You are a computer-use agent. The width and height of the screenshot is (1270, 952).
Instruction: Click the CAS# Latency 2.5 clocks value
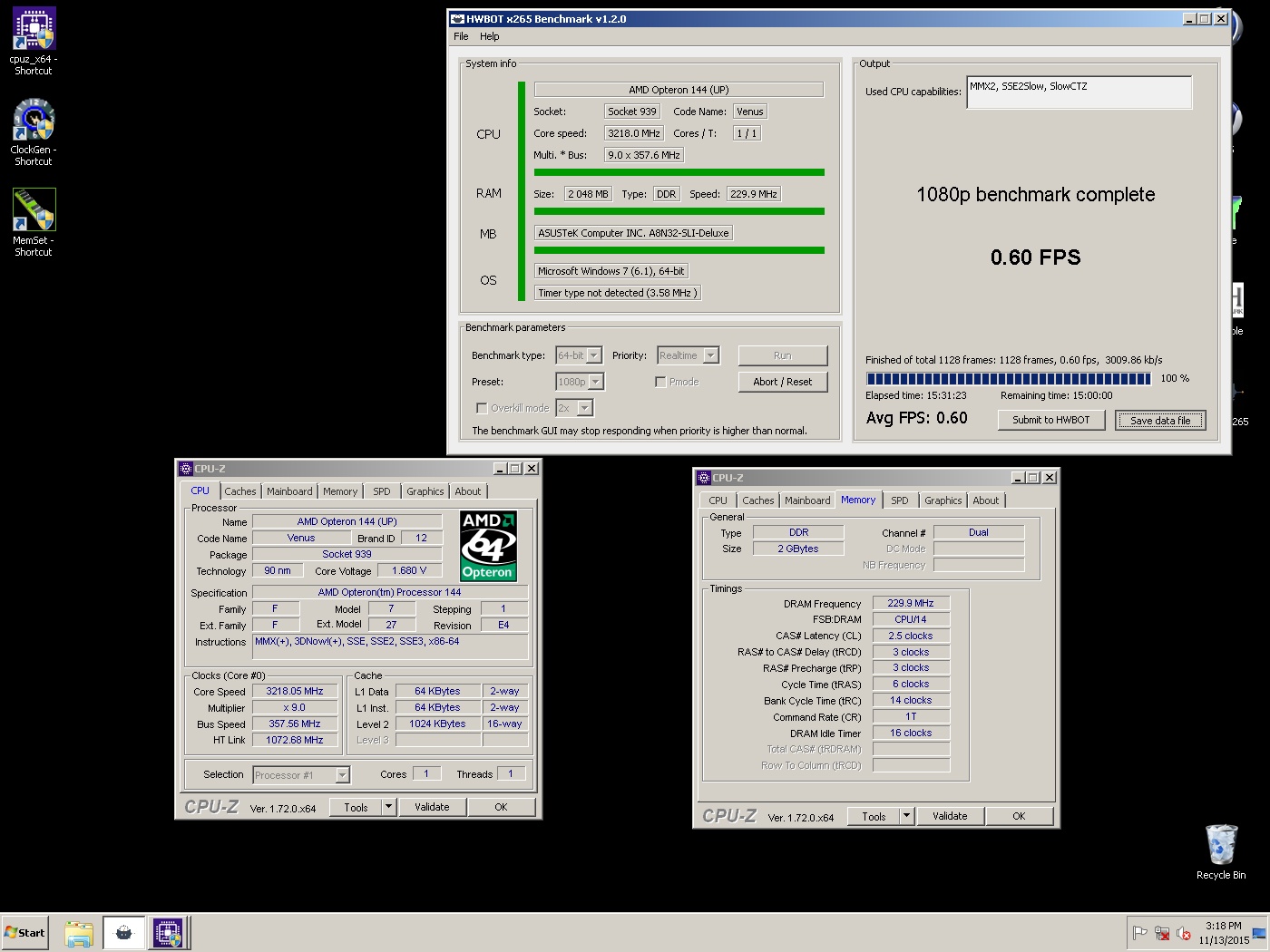click(911, 636)
